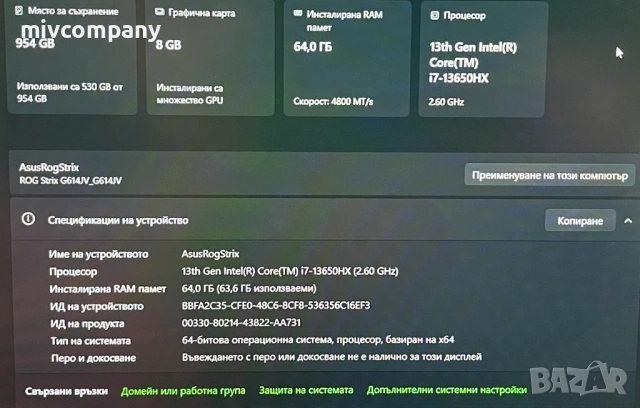The width and height of the screenshot is (640, 408).
Task: Click the ROG Strix G614JV_G614JV model text
Action: click(x=71, y=180)
